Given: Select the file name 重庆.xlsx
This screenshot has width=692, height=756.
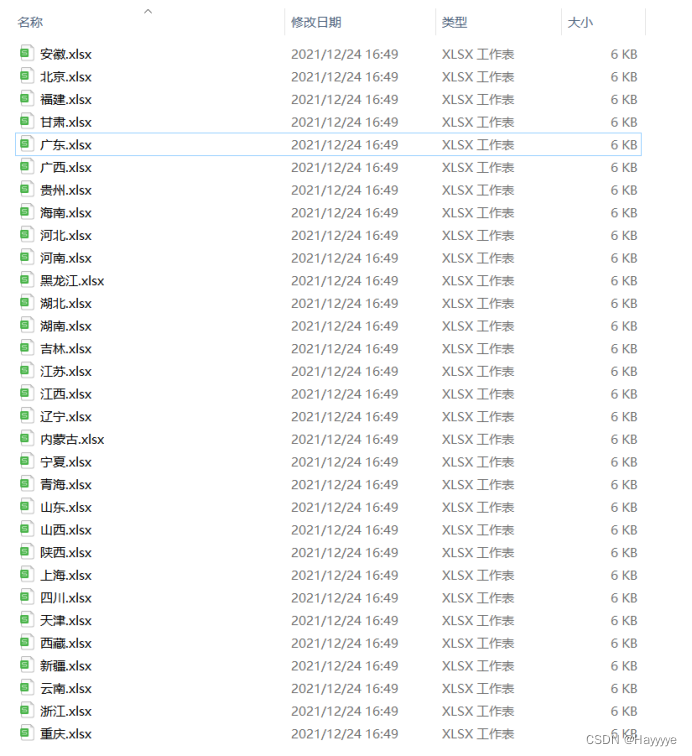Looking at the screenshot, I should point(66,734).
